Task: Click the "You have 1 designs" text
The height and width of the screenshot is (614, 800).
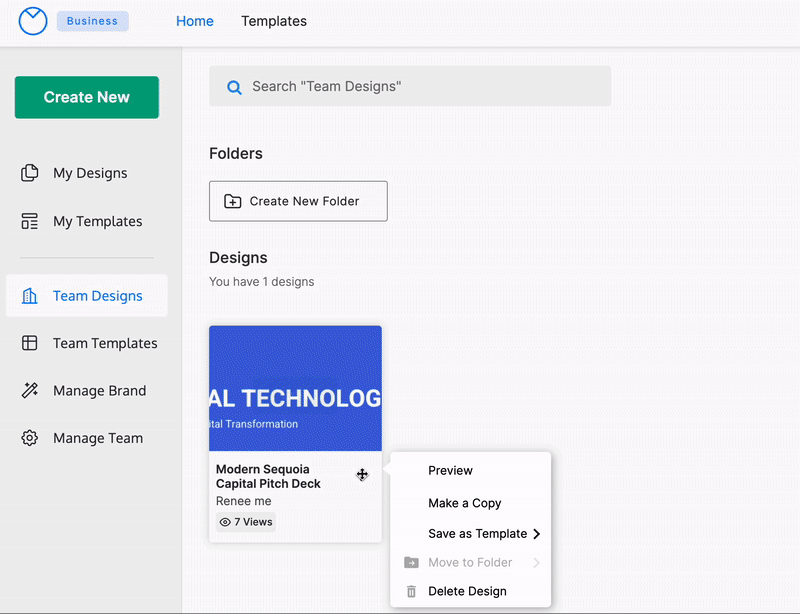Action: [262, 282]
